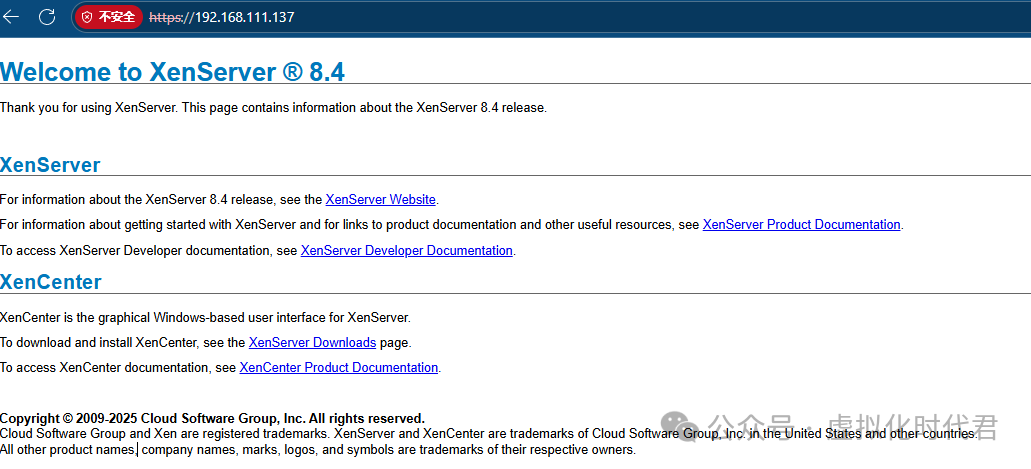1031x469 pixels.
Task: Click the Welcome to XenServer 8.4 heading
Action: pyautogui.click(x=173, y=71)
